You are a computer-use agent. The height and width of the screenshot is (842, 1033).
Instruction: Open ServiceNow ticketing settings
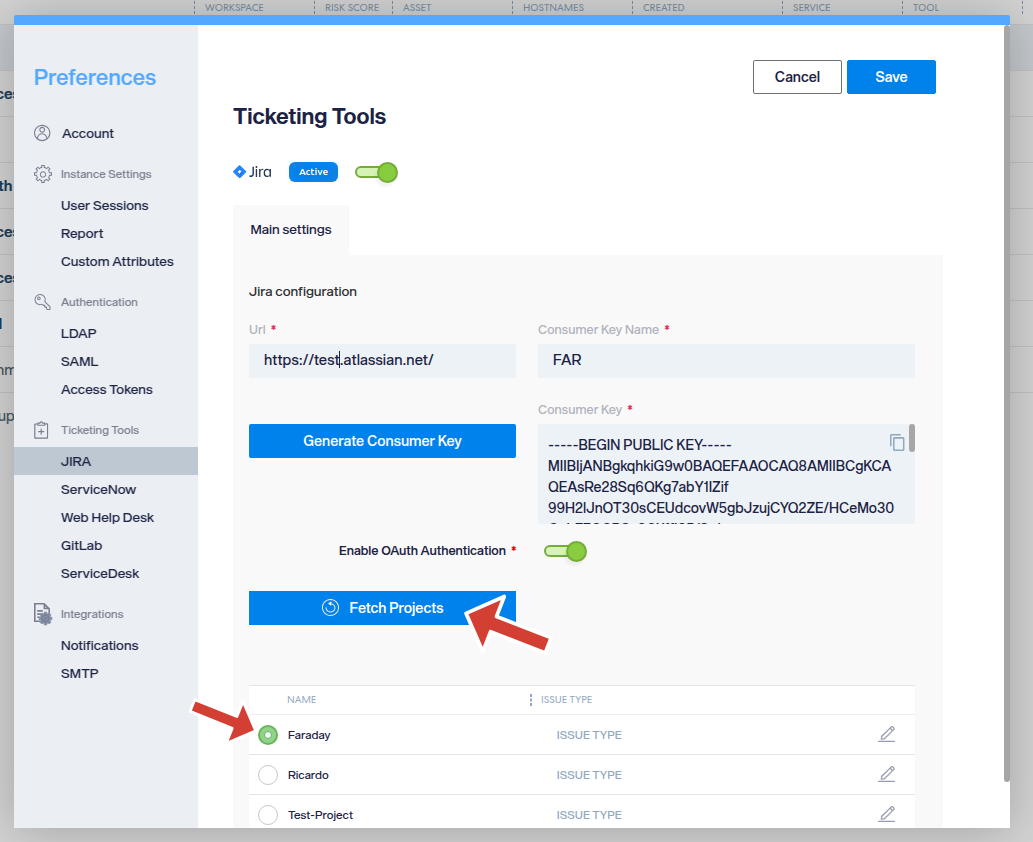point(98,490)
